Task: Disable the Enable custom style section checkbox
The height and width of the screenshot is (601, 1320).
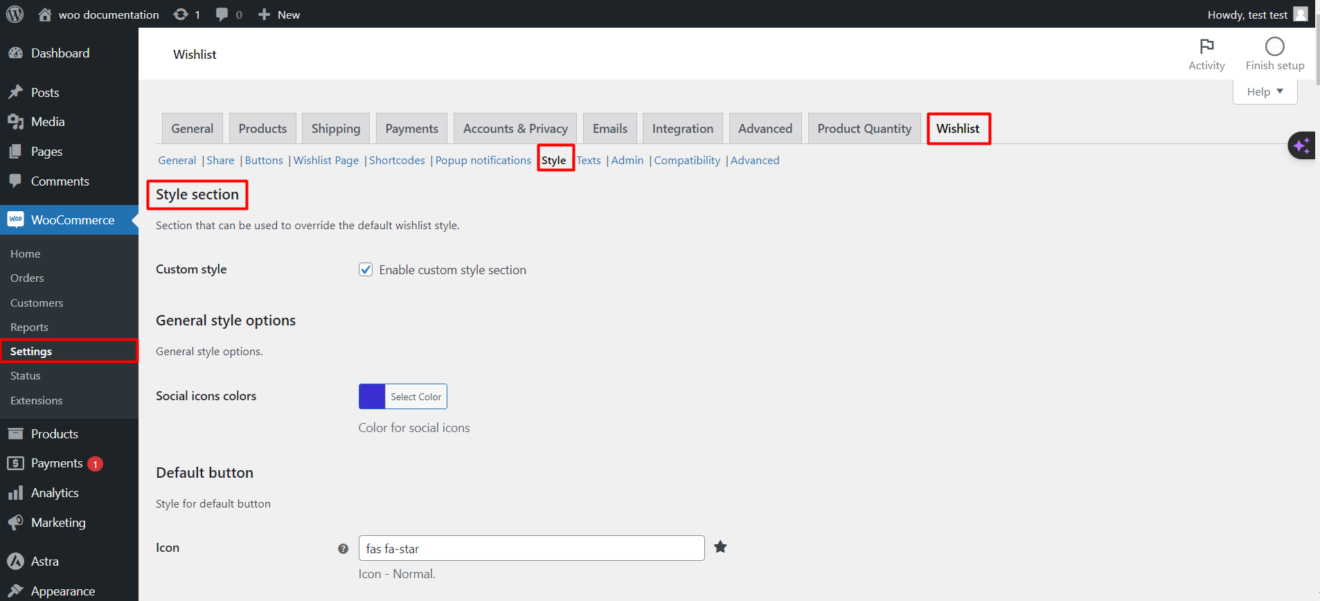Action: [x=366, y=269]
